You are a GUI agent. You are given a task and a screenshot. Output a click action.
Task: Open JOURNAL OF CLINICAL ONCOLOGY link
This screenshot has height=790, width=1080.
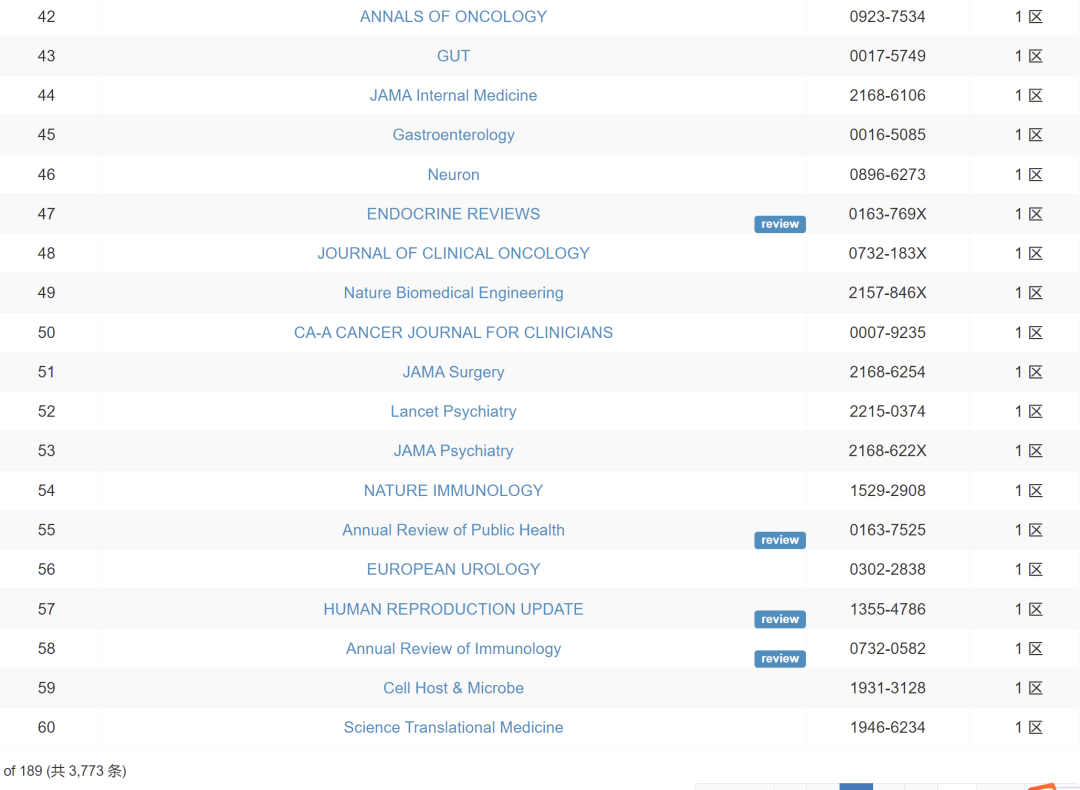(x=453, y=253)
